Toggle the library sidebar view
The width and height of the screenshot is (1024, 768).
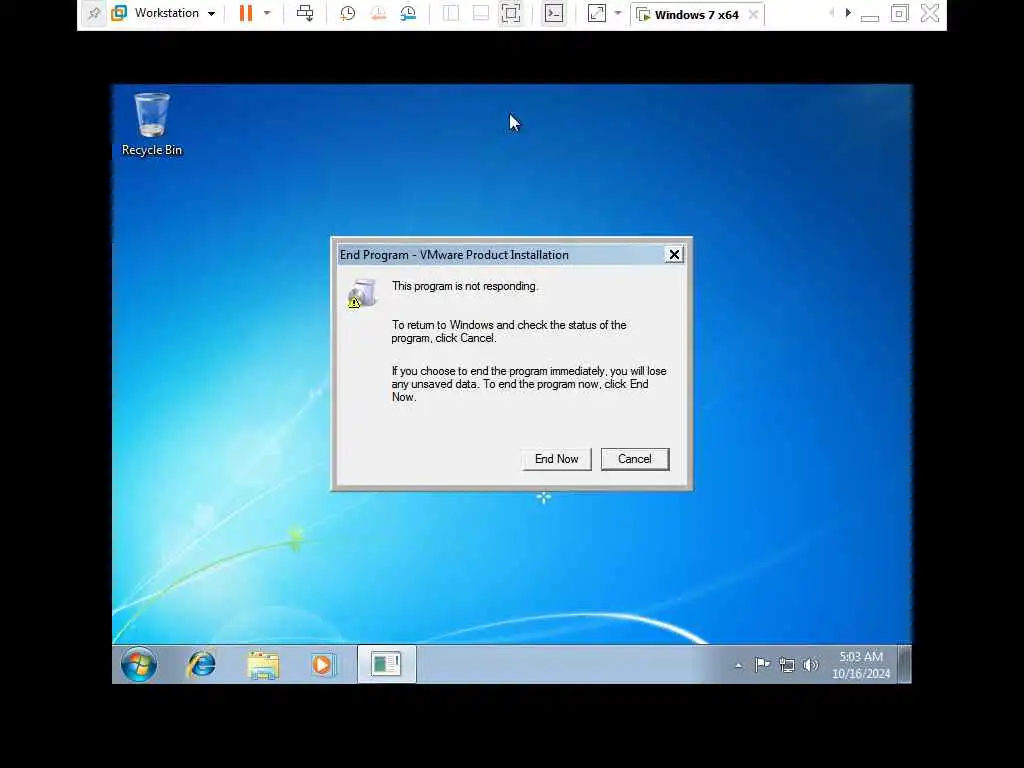pyautogui.click(x=451, y=13)
